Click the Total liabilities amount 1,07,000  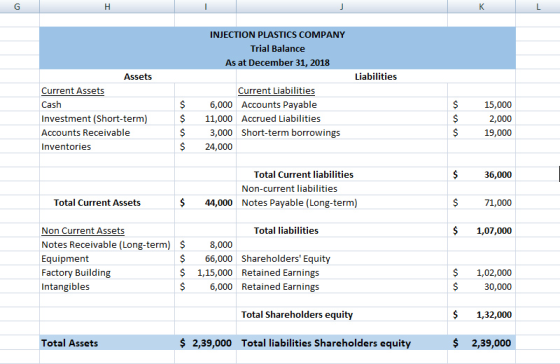[x=481, y=231]
